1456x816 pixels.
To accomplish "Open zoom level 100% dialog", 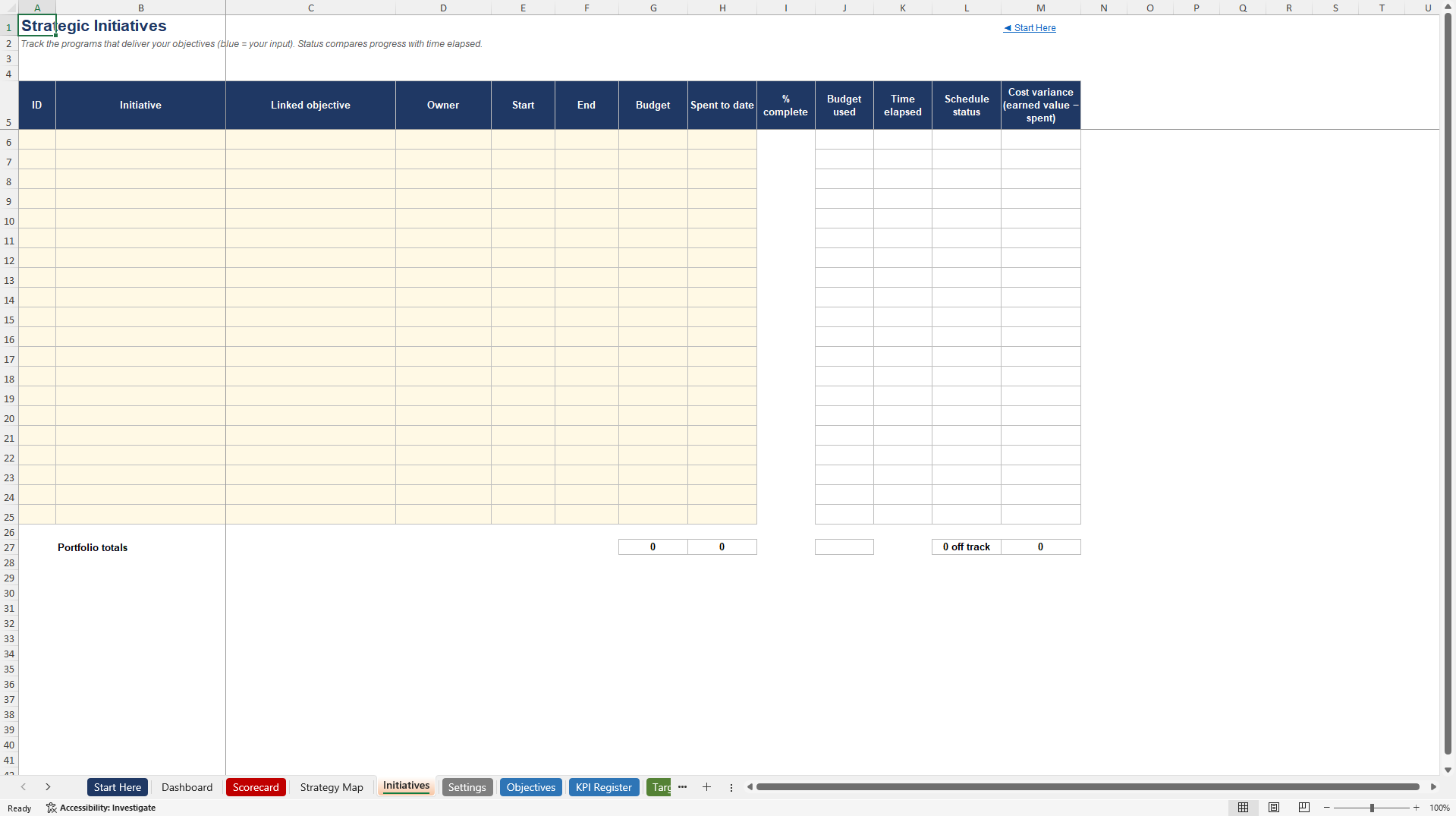I will tap(1439, 808).
